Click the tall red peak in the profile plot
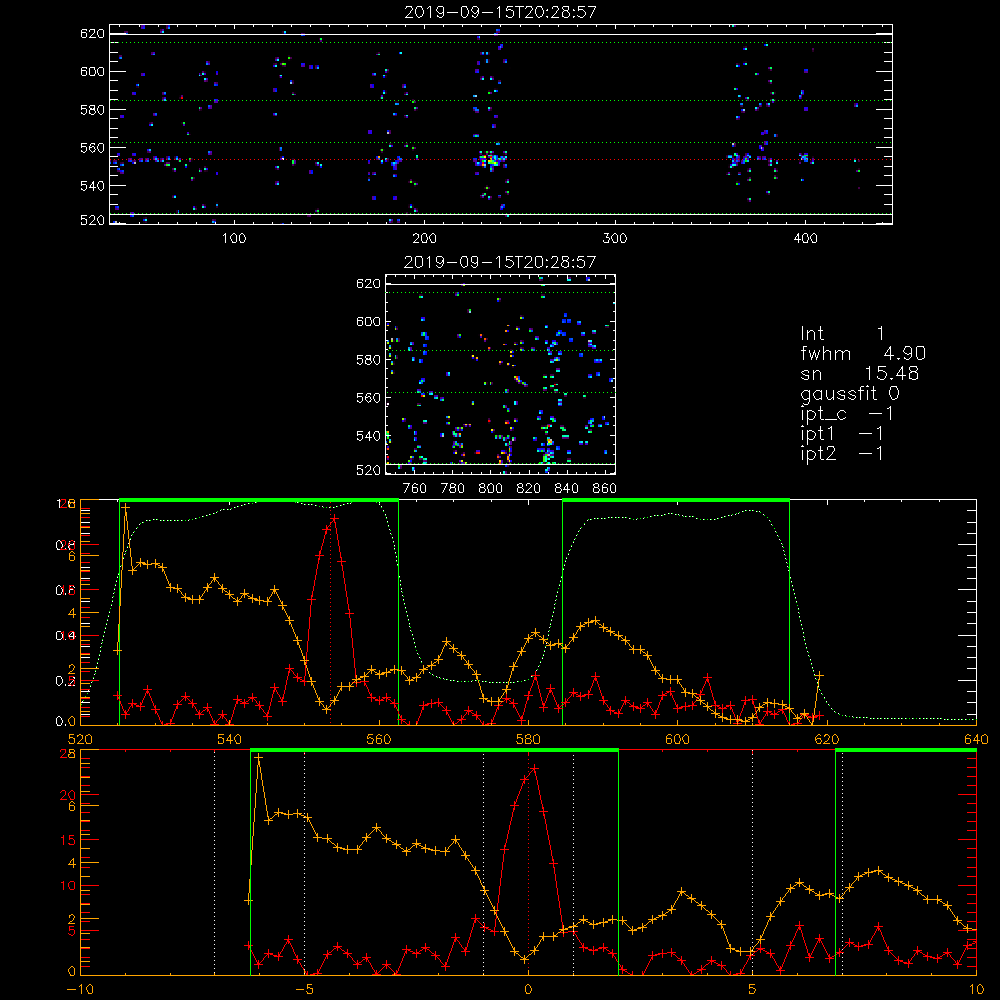1000x1000 pixels. click(334, 518)
